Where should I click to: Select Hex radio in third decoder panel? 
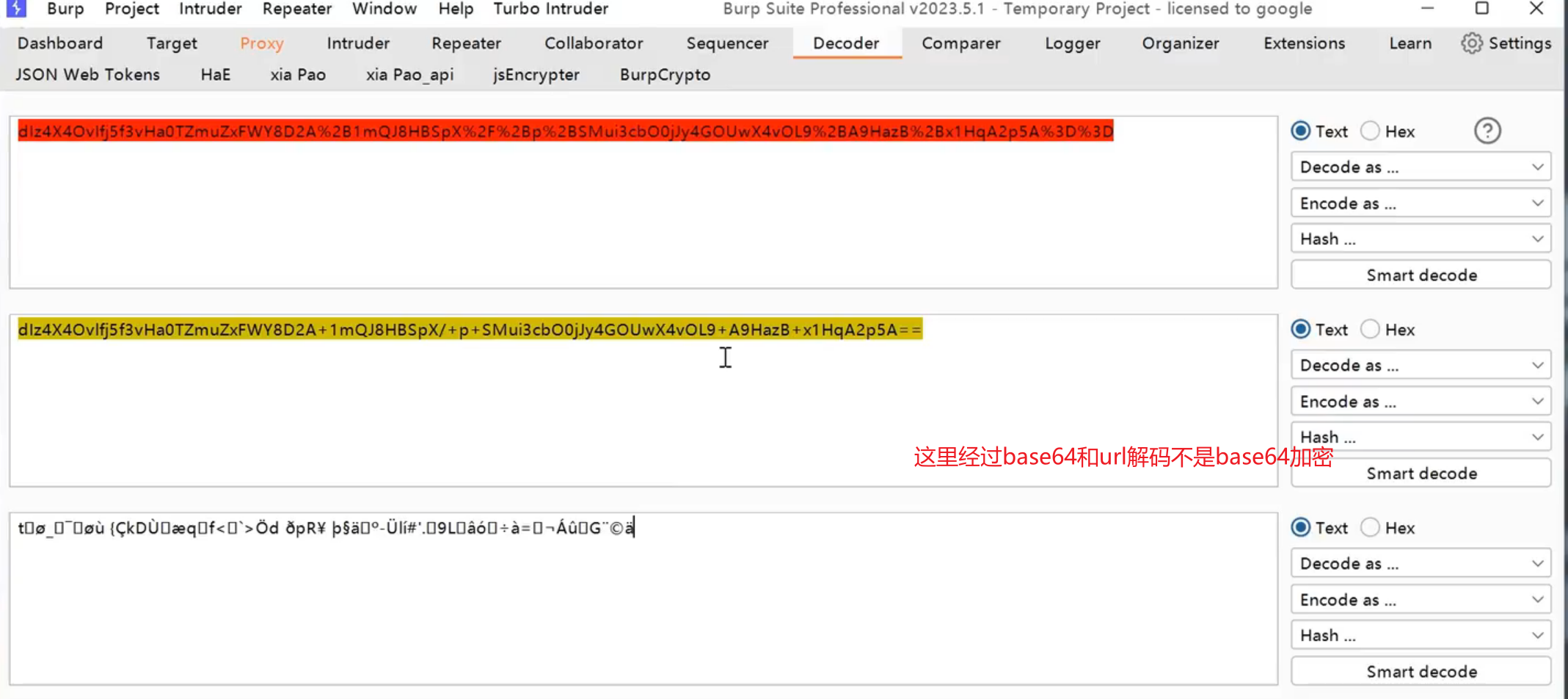pos(1370,528)
